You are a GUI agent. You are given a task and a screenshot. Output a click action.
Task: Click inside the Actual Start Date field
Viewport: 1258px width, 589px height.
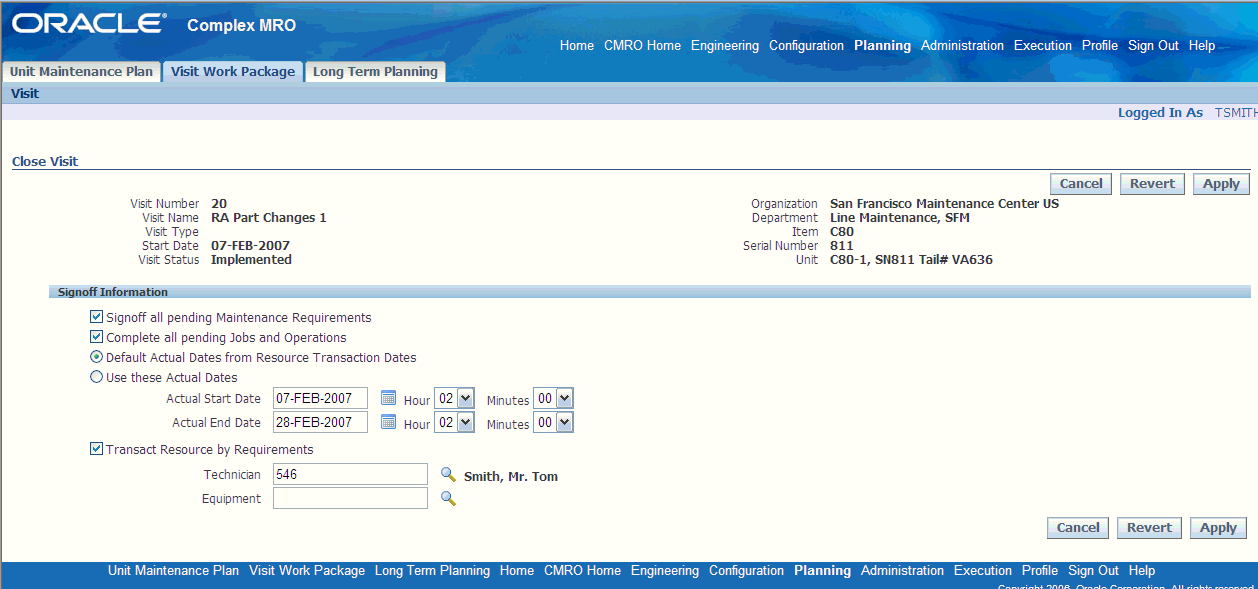coord(320,399)
